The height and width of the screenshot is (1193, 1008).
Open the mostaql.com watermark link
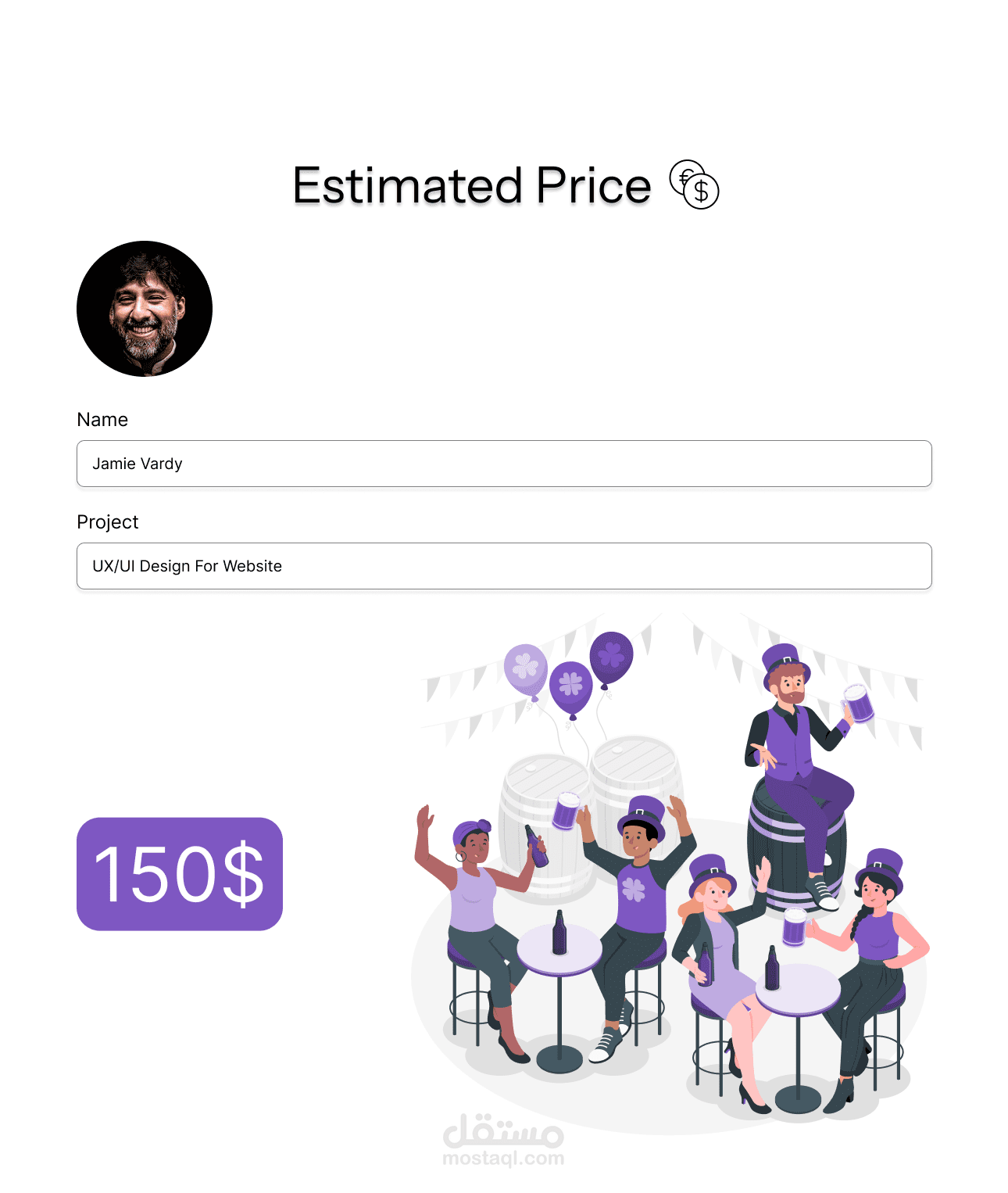click(503, 1159)
